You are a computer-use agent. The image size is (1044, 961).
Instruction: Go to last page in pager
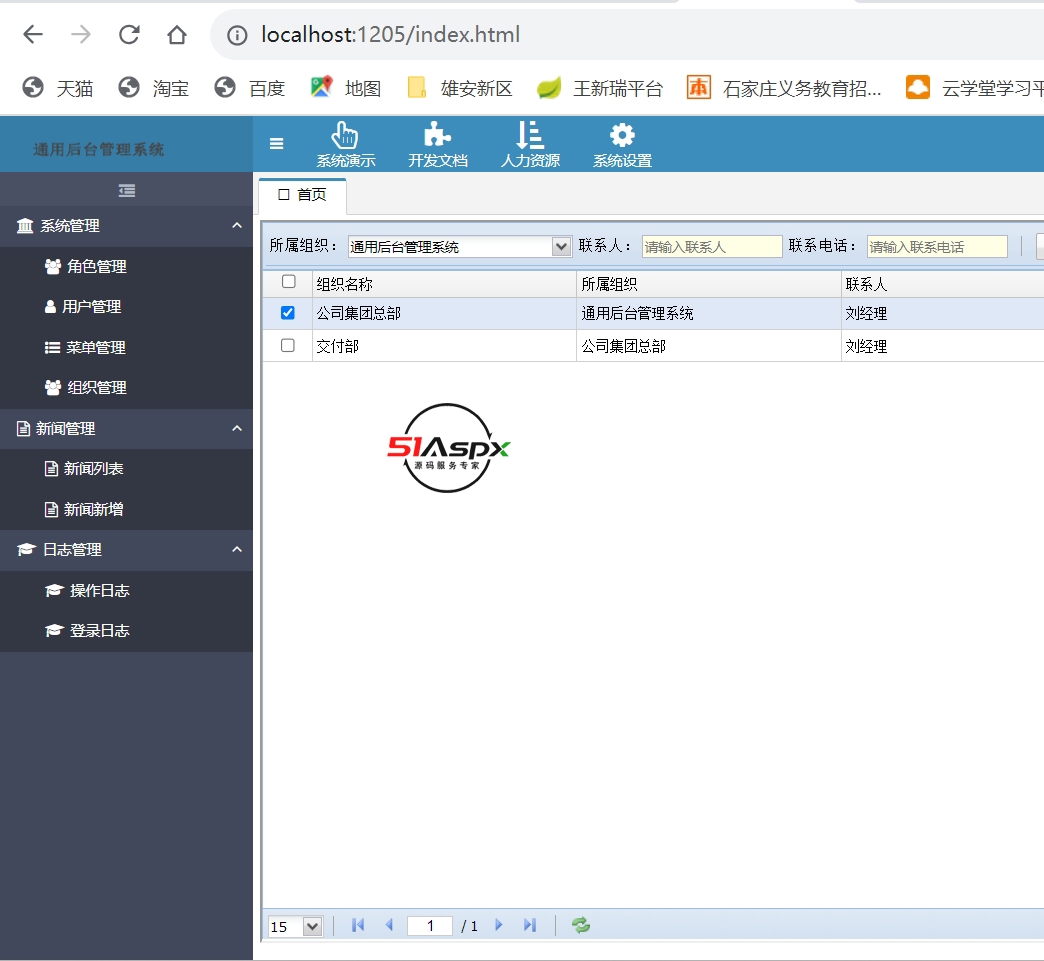tap(530, 925)
